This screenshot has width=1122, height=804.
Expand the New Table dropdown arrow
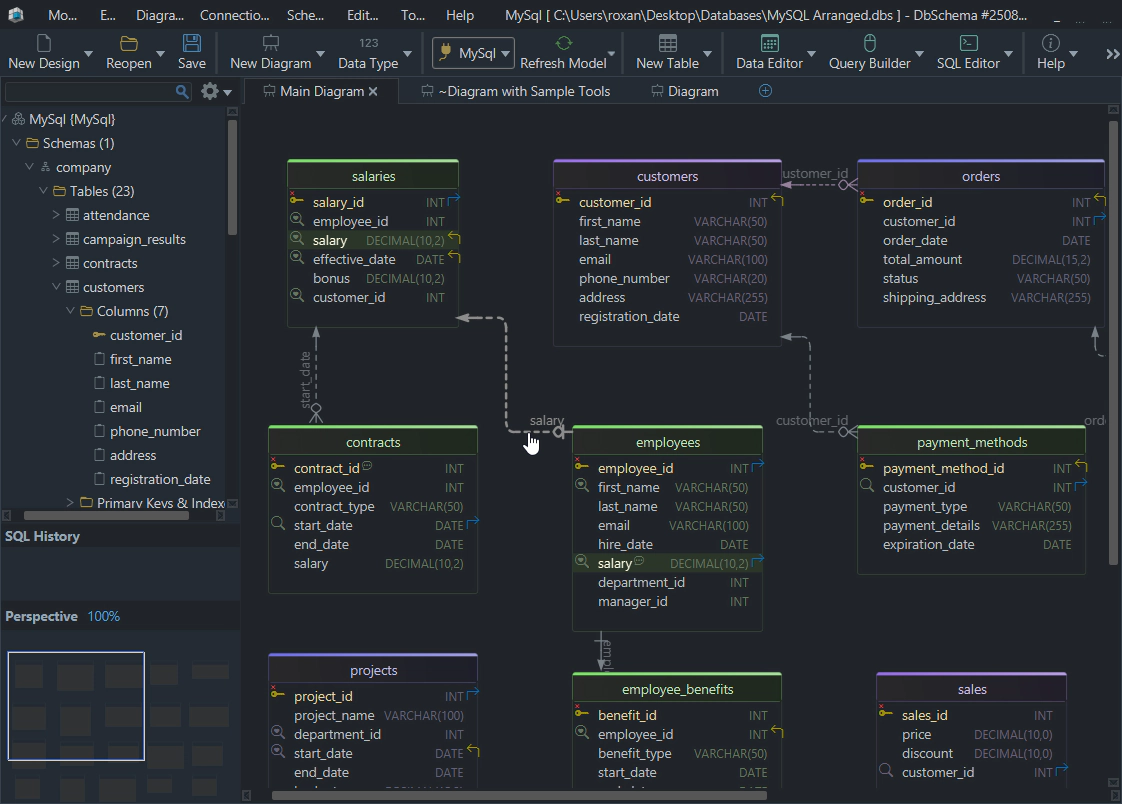point(708,54)
